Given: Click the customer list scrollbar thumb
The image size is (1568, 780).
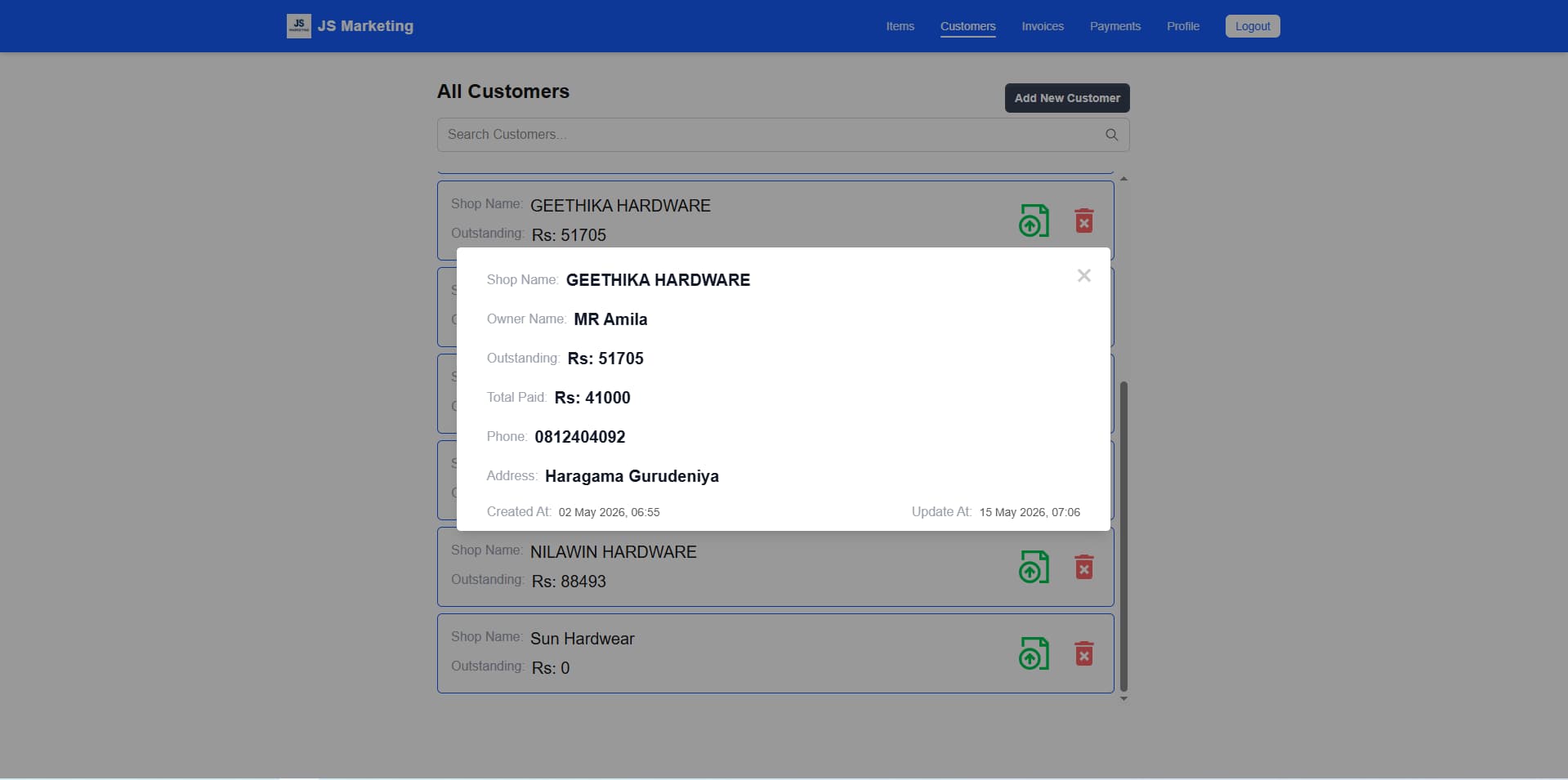Looking at the screenshot, I should pyautogui.click(x=1124, y=536).
